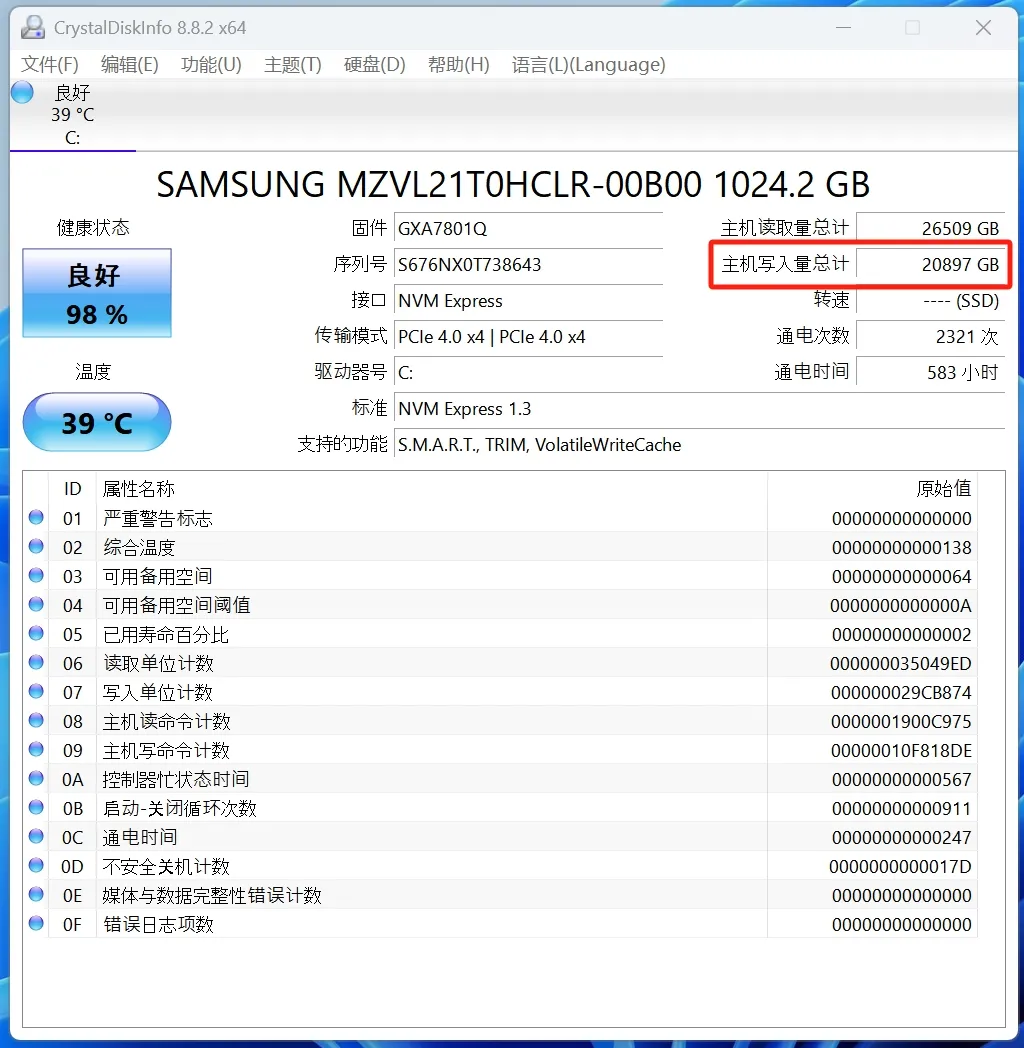Click raw value 00000000000911
Image resolution: width=1024 pixels, height=1048 pixels.
901,809
